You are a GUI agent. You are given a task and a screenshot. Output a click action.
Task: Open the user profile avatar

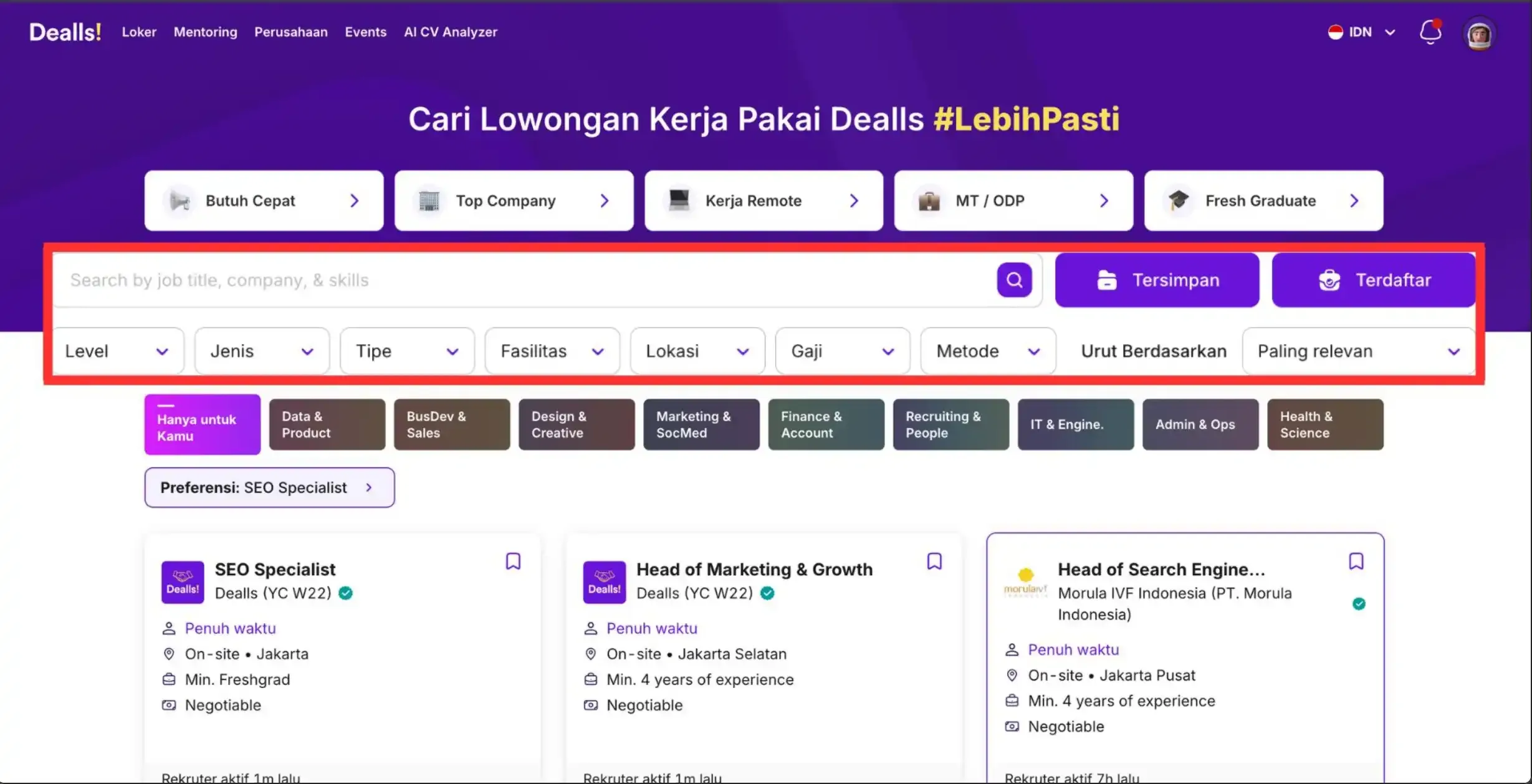click(x=1479, y=33)
